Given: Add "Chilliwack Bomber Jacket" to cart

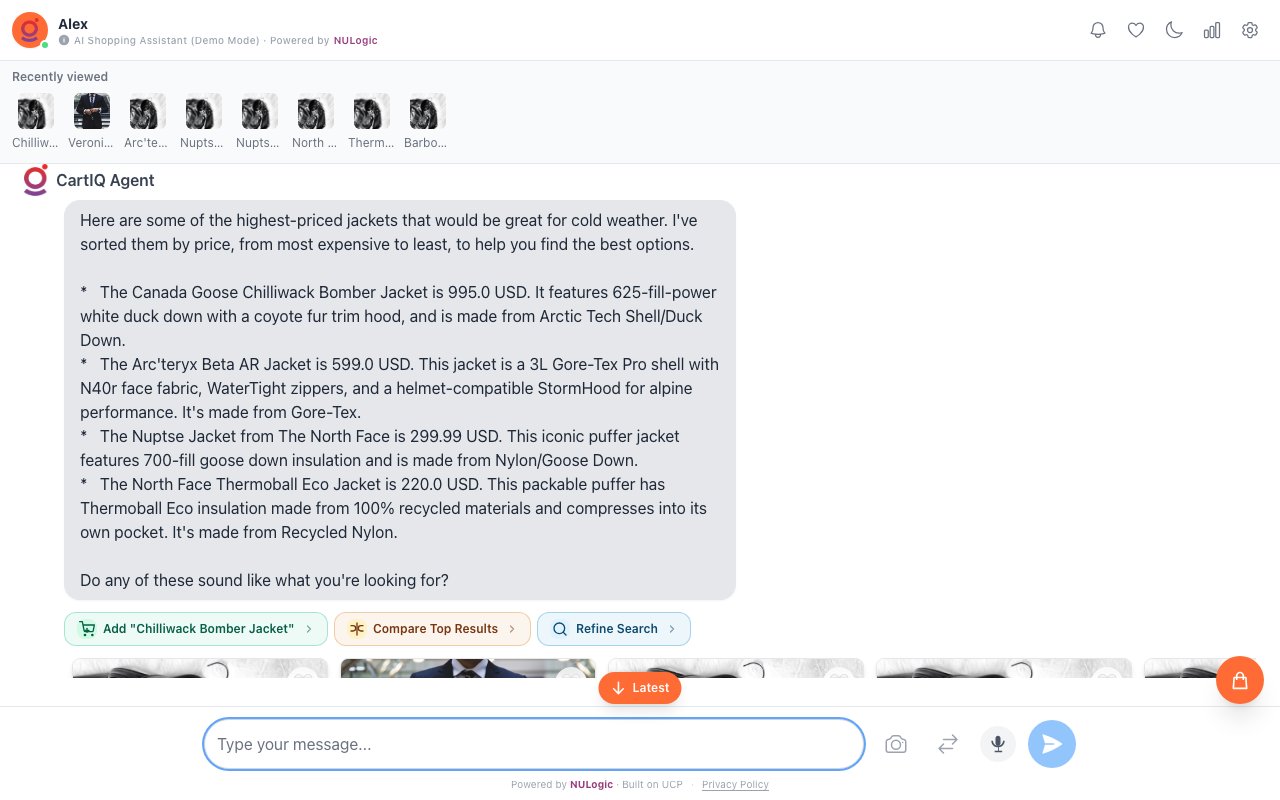Looking at the screenshot, I should [x=196, y=629].
